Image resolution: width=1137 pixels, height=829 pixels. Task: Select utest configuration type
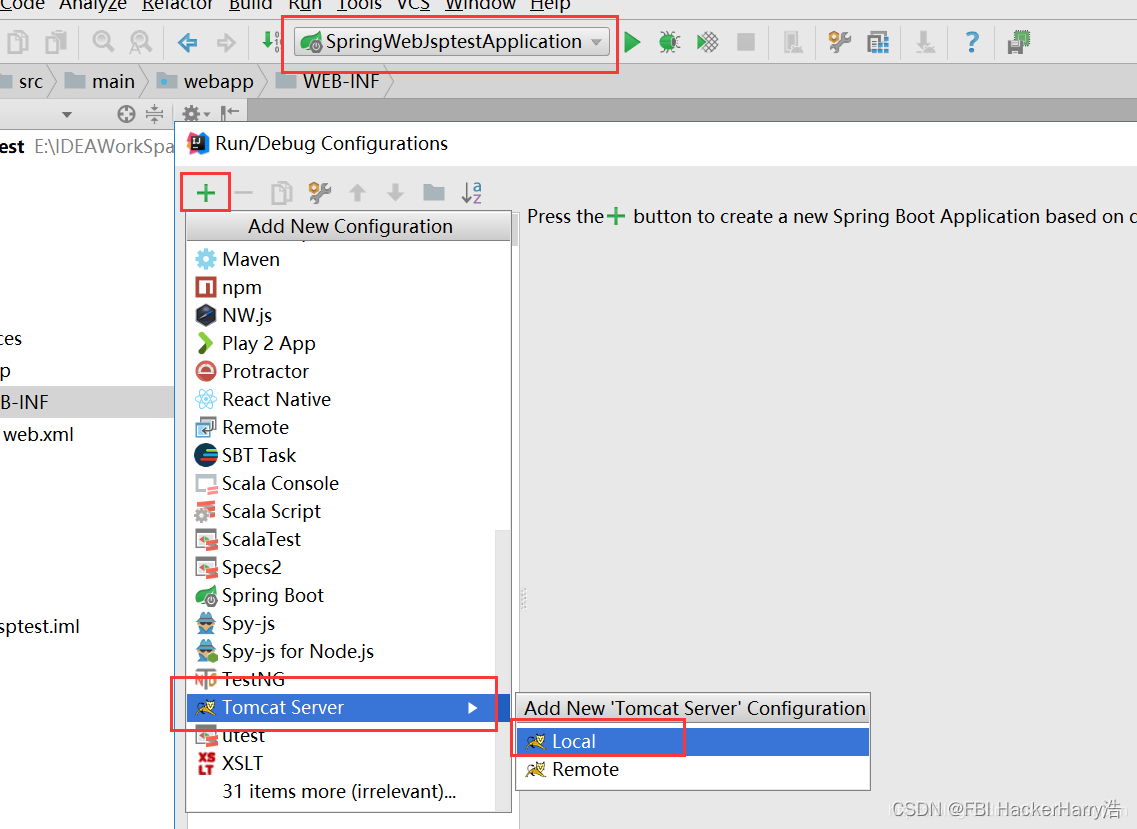pos(342,735)
